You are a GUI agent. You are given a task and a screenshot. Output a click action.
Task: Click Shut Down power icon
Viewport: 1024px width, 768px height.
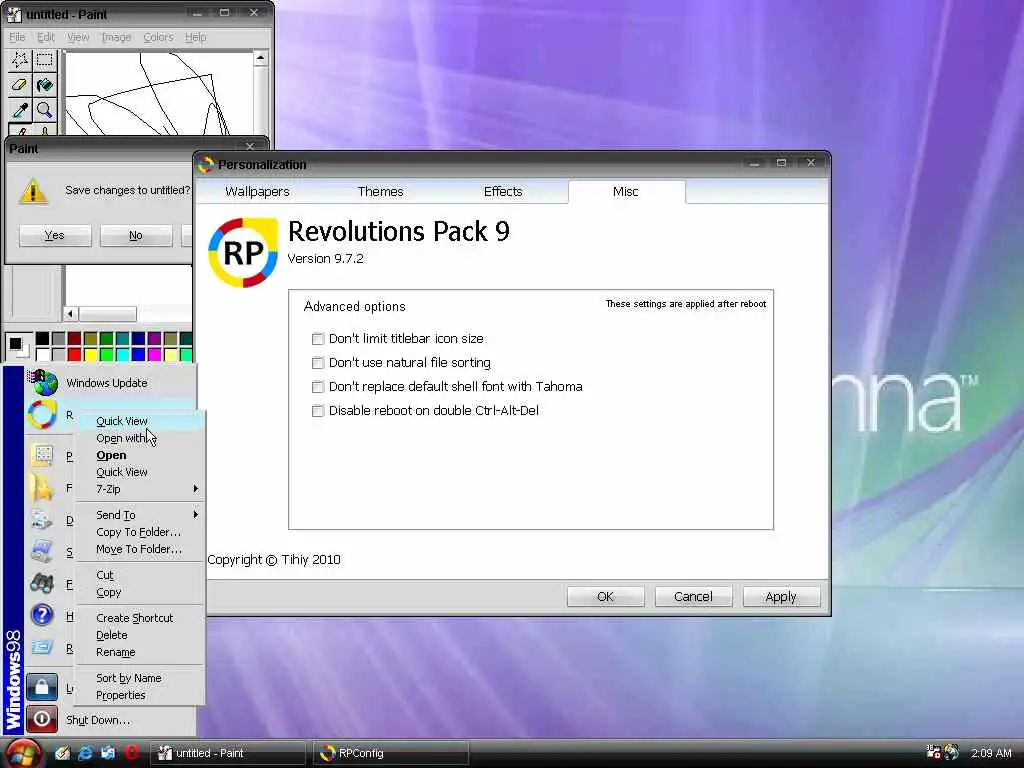coord(42,720)
